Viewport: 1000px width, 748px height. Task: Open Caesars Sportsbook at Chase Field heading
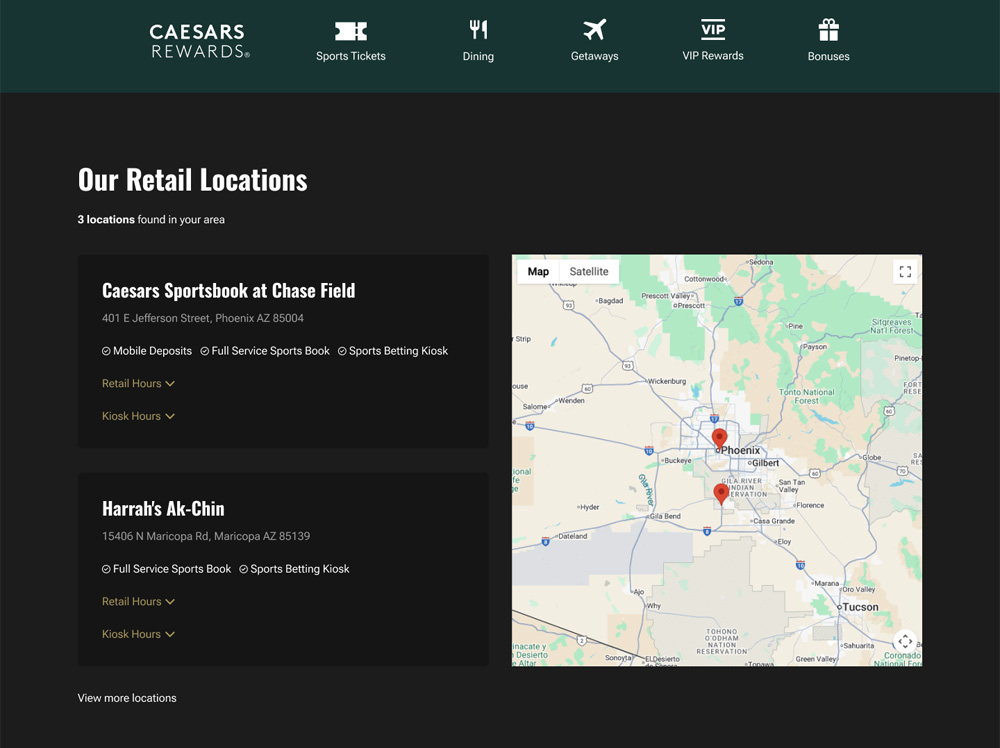(x=228, y=291)
